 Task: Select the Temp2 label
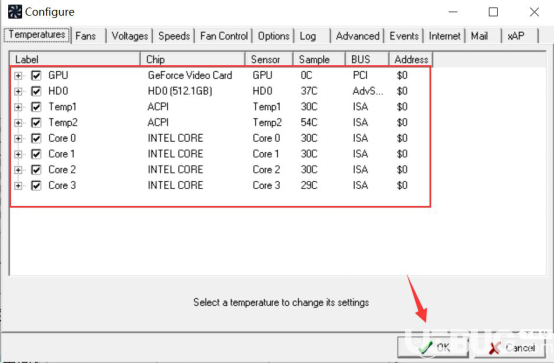click(x=63, y=123)
